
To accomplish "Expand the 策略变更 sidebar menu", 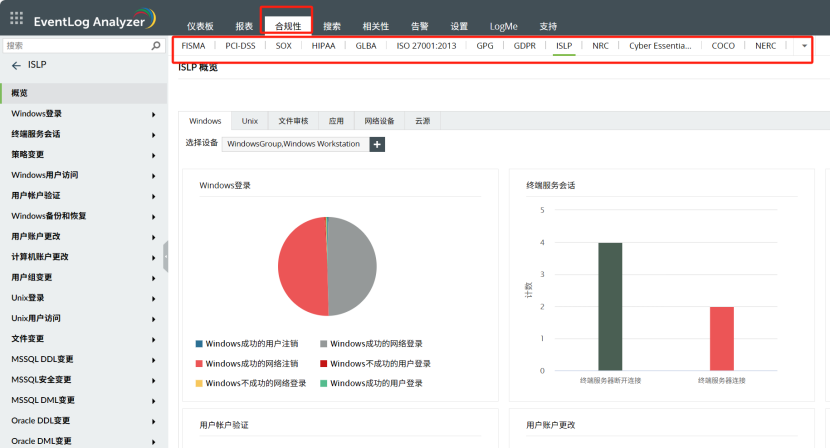I will point(153,155).
